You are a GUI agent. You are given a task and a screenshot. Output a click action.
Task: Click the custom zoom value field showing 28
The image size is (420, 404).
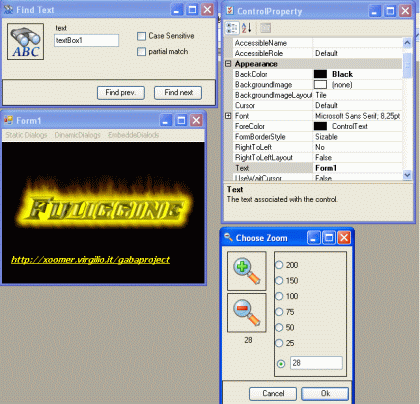pos(316,363)
